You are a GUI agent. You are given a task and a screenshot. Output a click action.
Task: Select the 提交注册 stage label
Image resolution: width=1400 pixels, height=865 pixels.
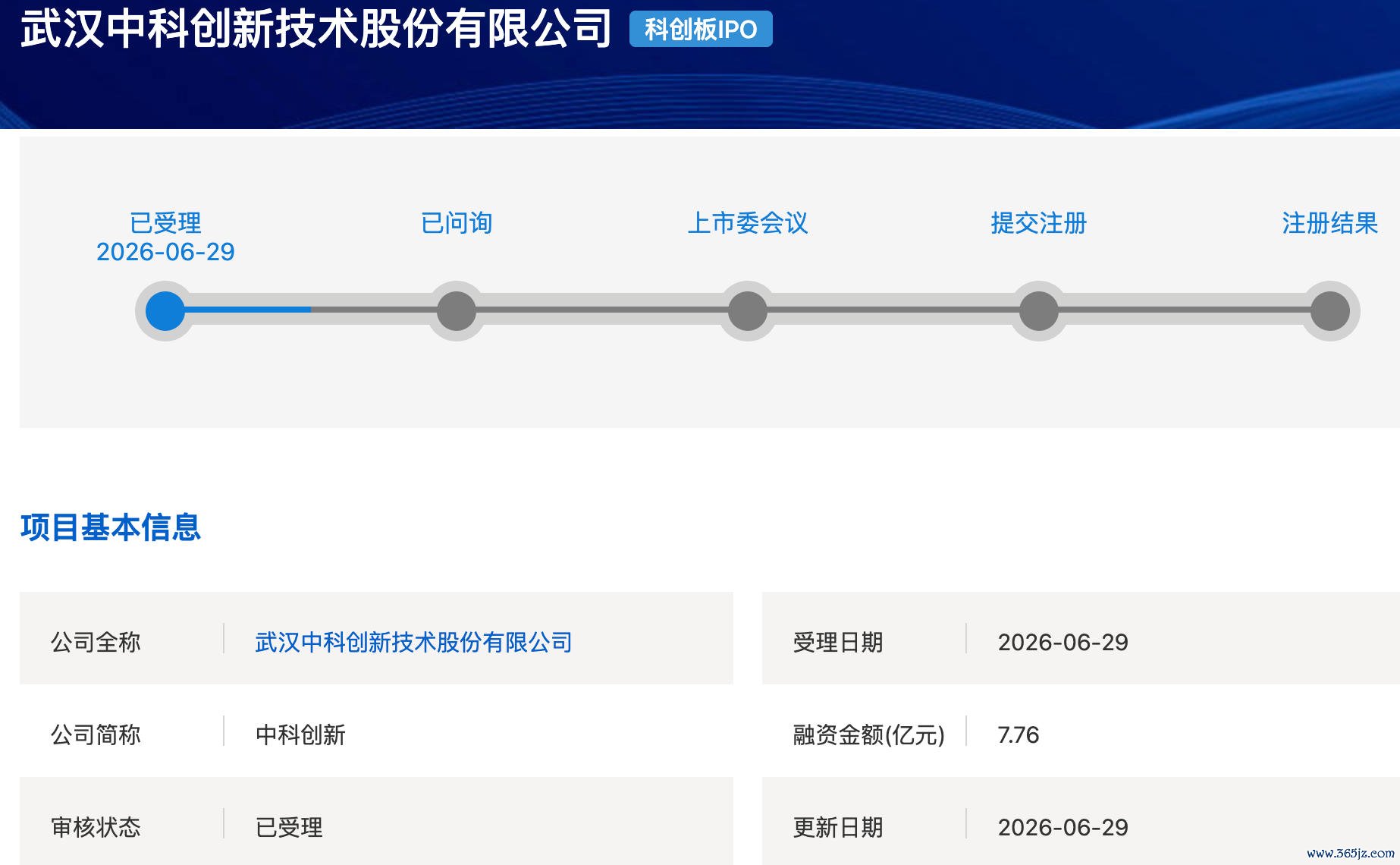(x=1039, y=223)
